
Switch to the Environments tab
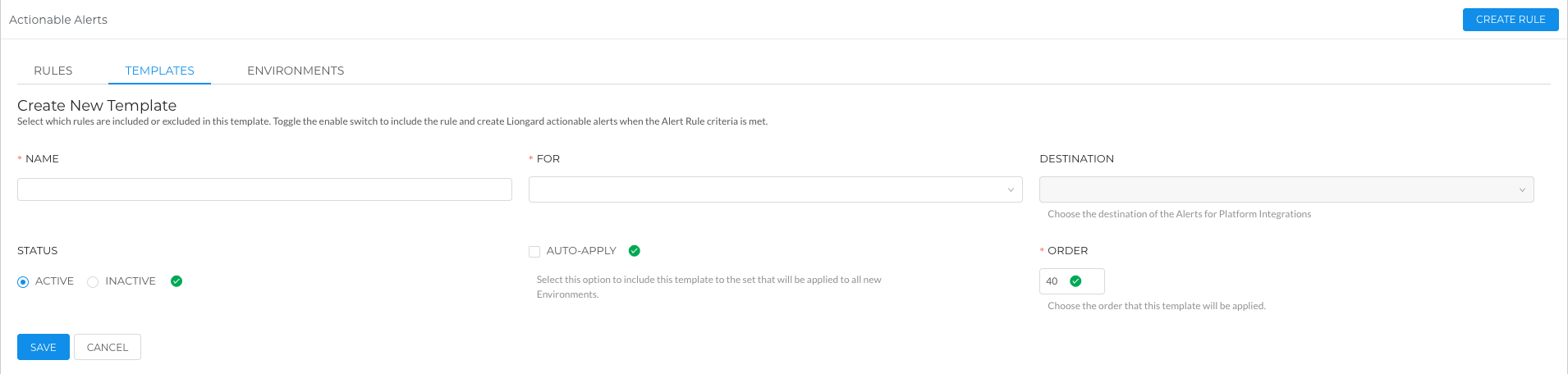pyautogui.click(x=296, y=71)
